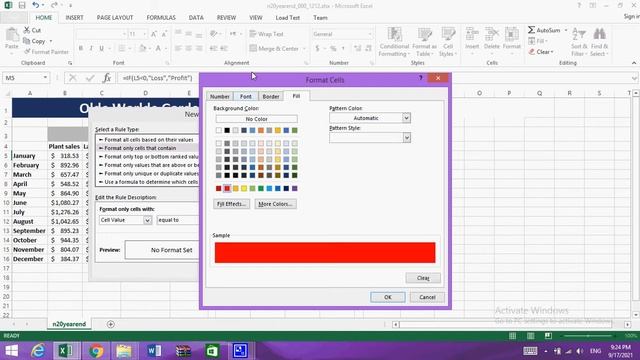This screenshot has width=640, height=360.
Task: Open the DATA ribbon tab
Action: (x=196, y=18)
